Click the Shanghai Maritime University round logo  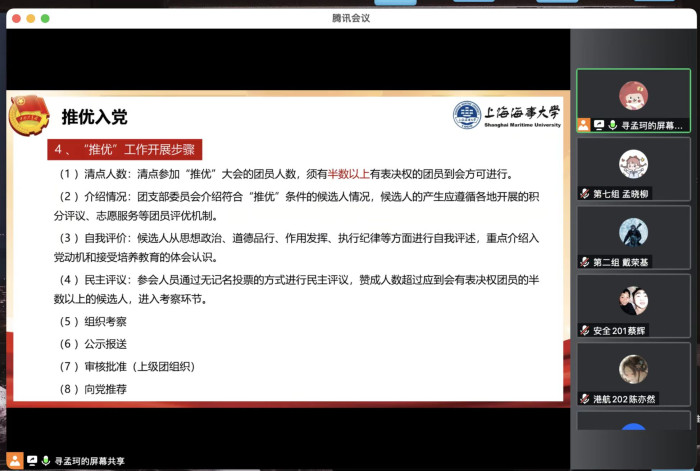(x=467, y=115)
